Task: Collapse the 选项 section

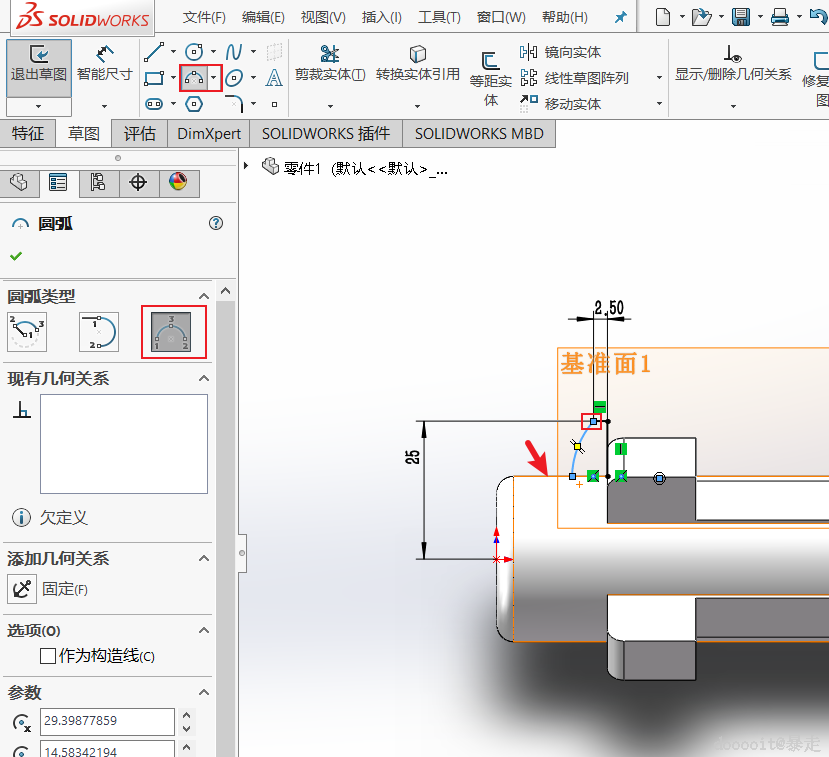Action: click(204, 630)
